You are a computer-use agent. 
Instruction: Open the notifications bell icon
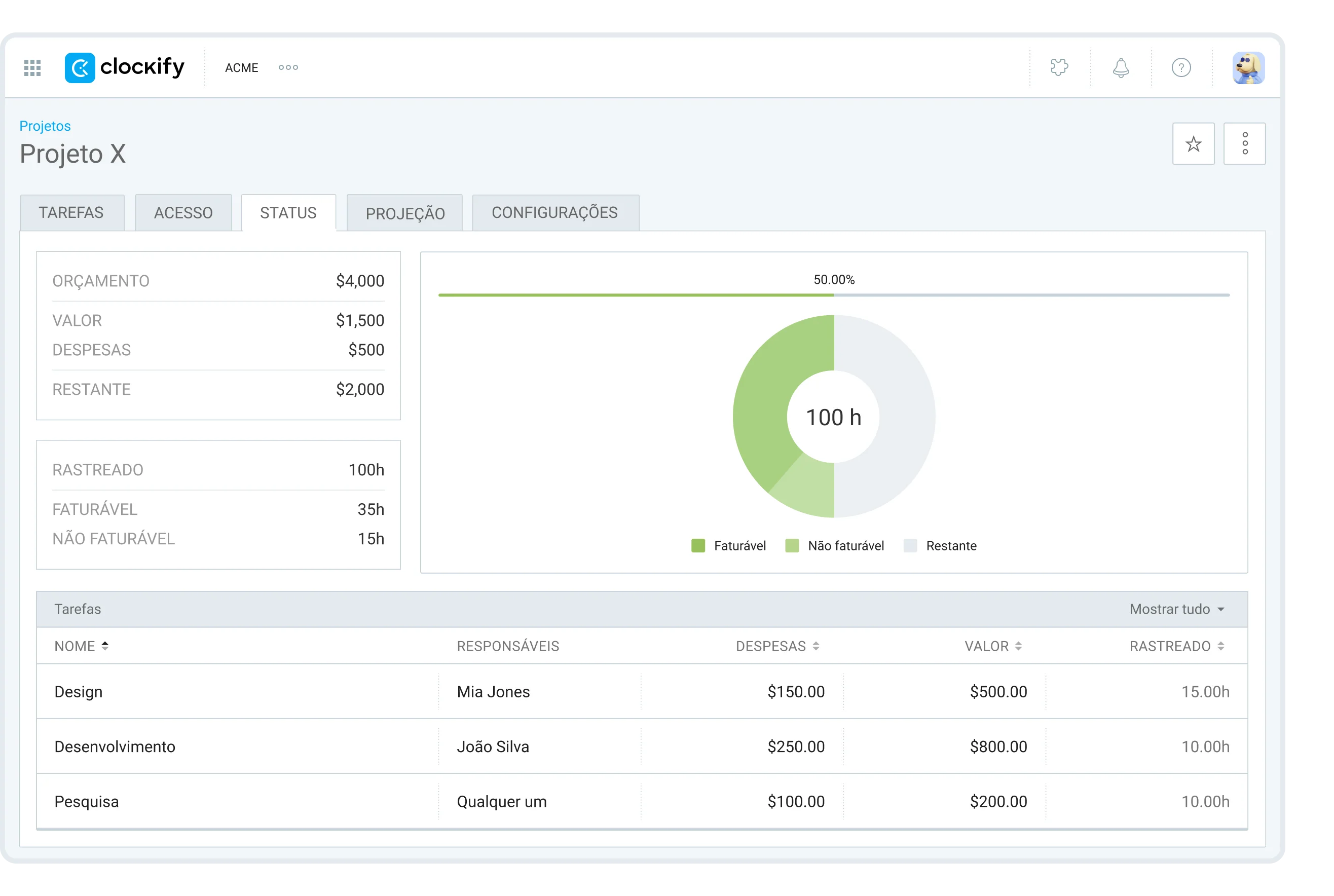[1120, 67]
